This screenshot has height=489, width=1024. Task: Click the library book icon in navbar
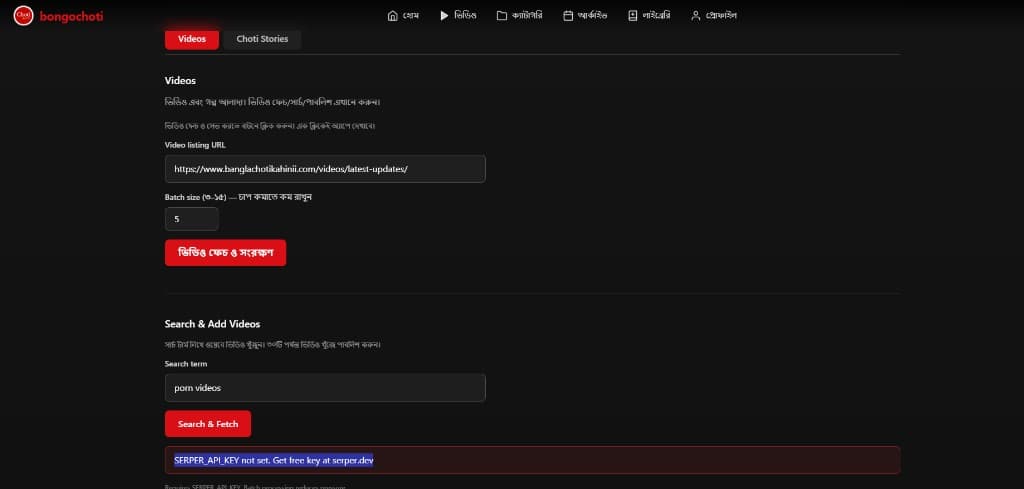(x=632, y=16)
